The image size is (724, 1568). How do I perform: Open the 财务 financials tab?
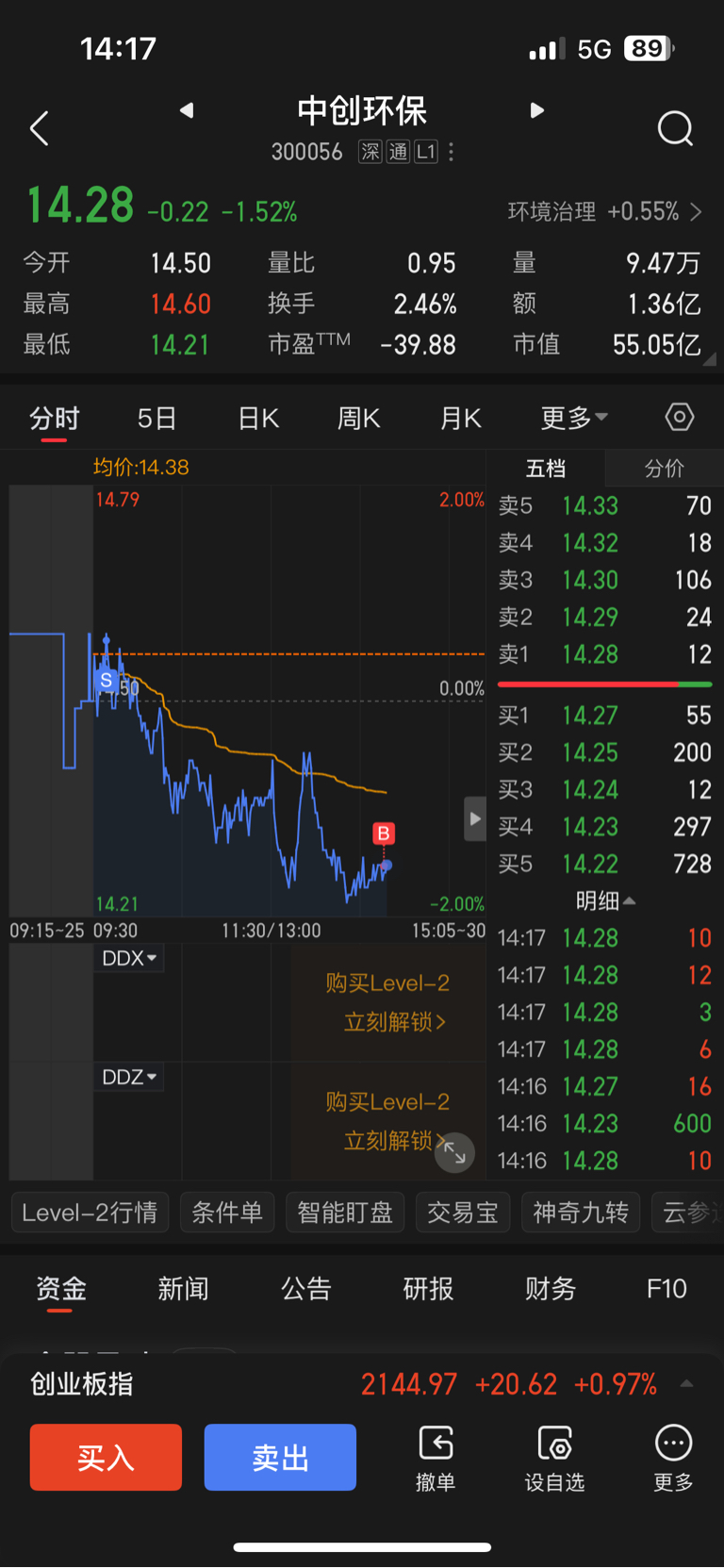coord(551,1289)
